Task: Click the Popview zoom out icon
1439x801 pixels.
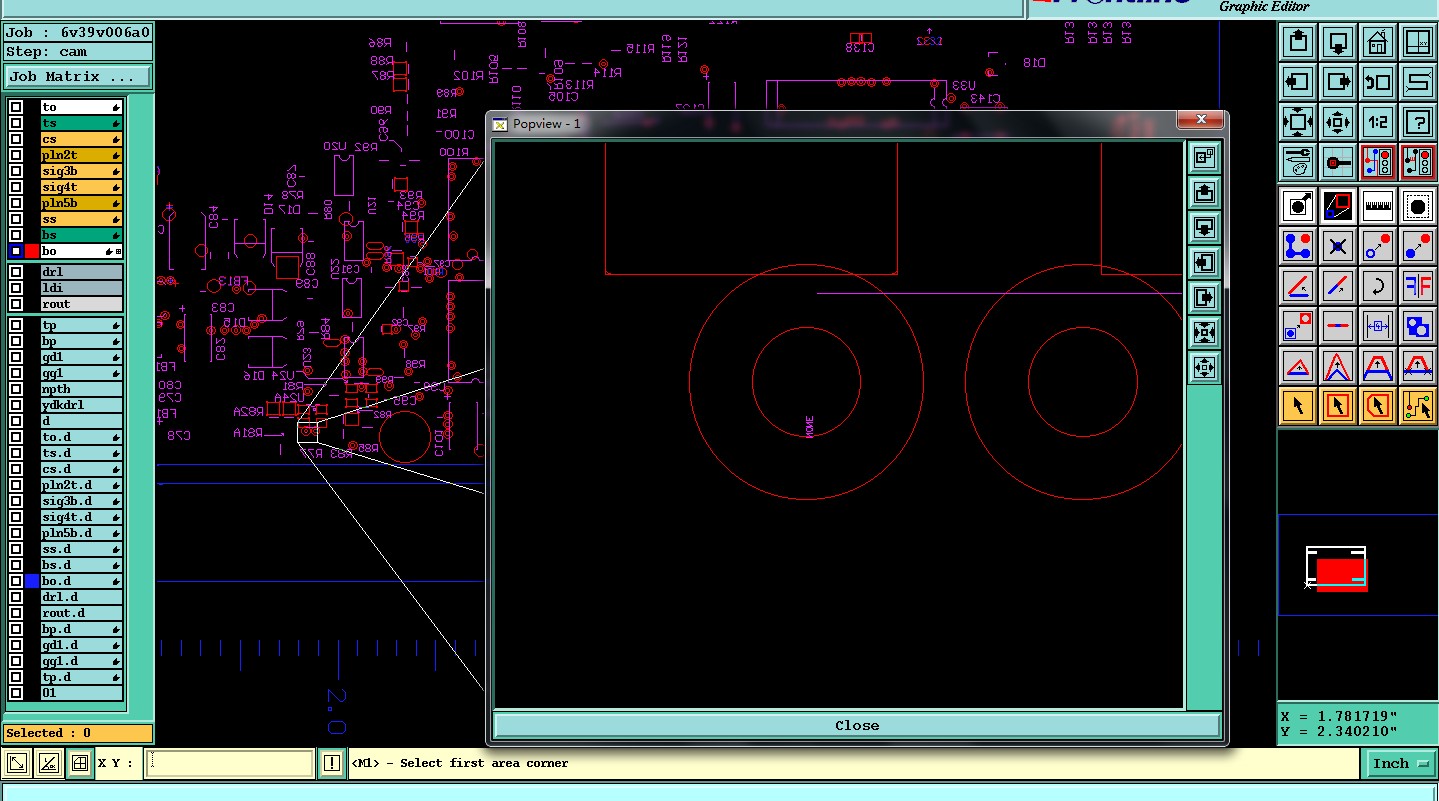Action: (1205, 367)
